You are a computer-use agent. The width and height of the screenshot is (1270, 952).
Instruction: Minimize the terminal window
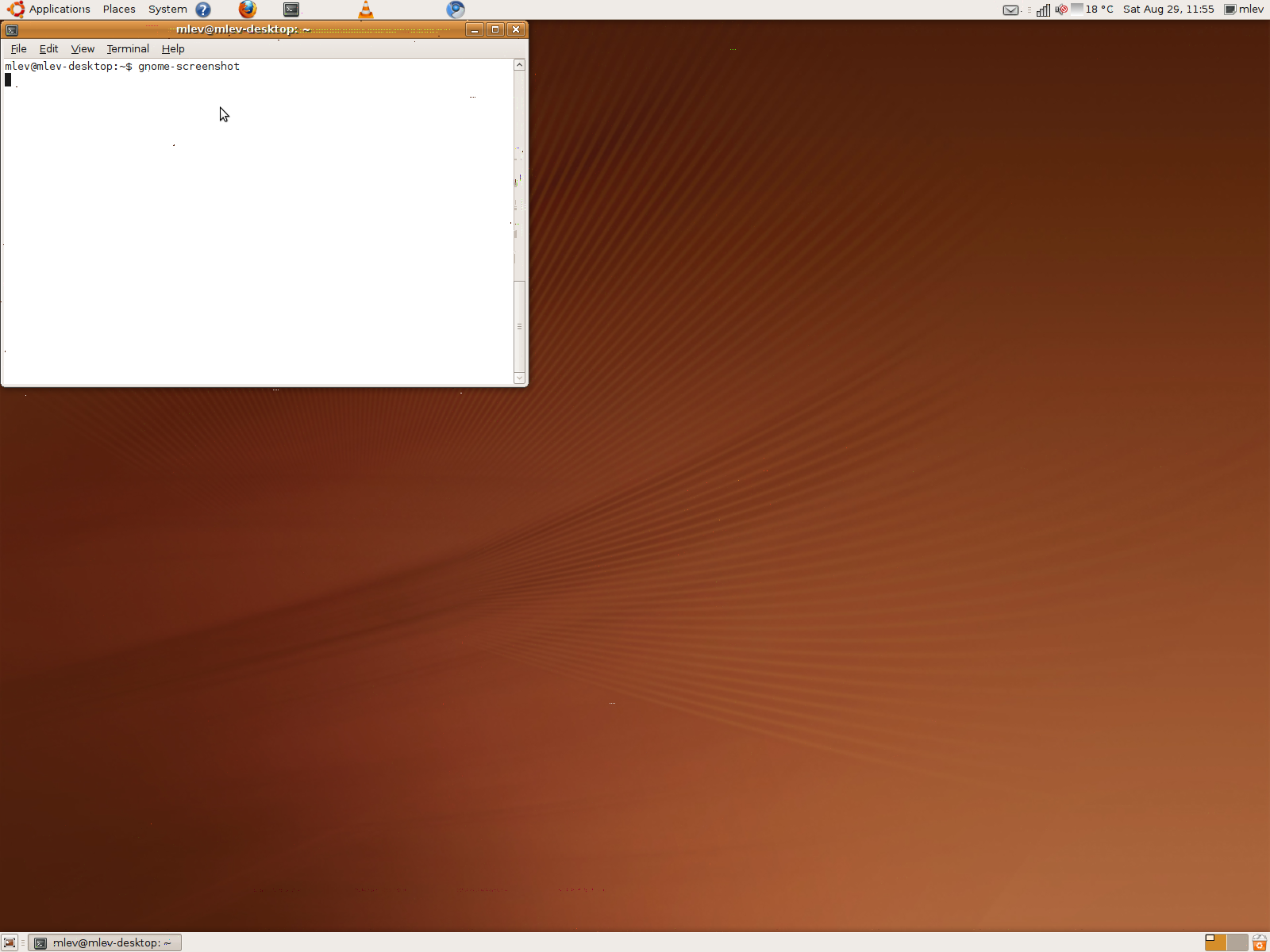pyautogui.click(x=475, y=29)
